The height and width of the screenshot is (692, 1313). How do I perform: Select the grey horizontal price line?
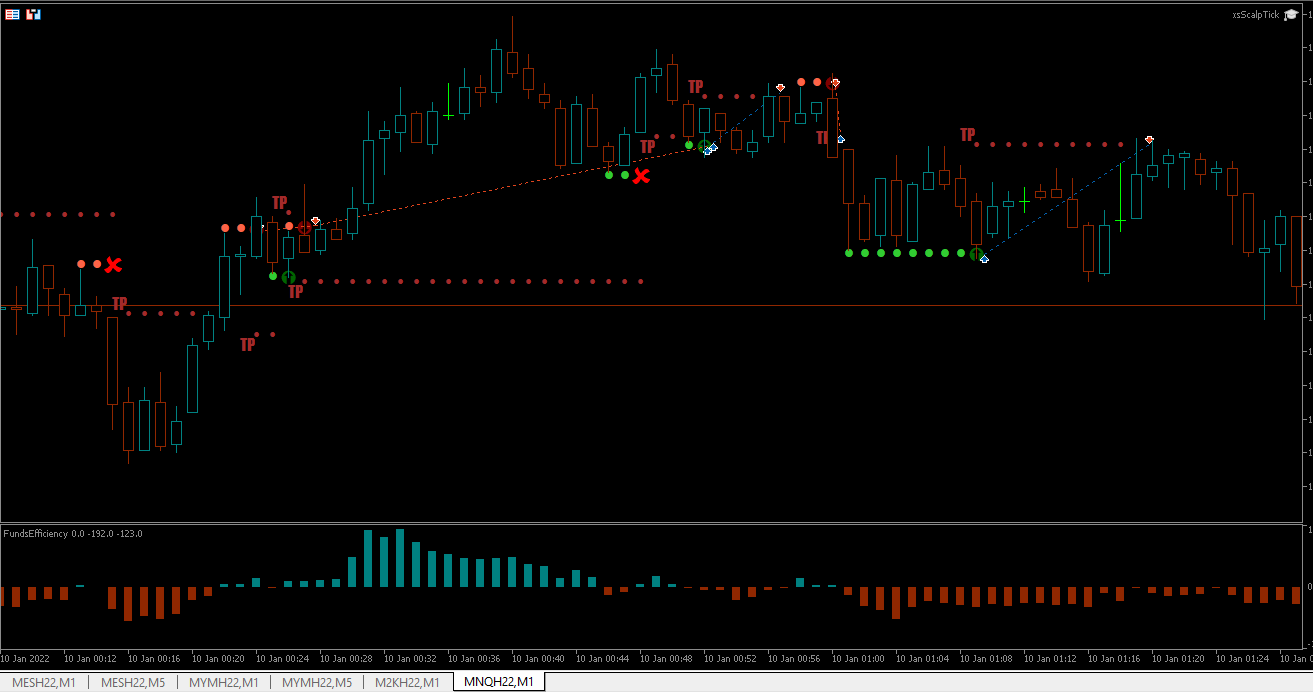(x=650, y=305)
